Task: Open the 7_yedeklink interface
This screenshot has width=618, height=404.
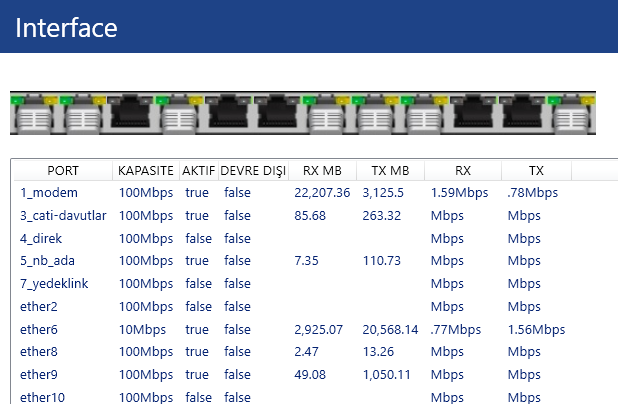Action: click(54, 283)
